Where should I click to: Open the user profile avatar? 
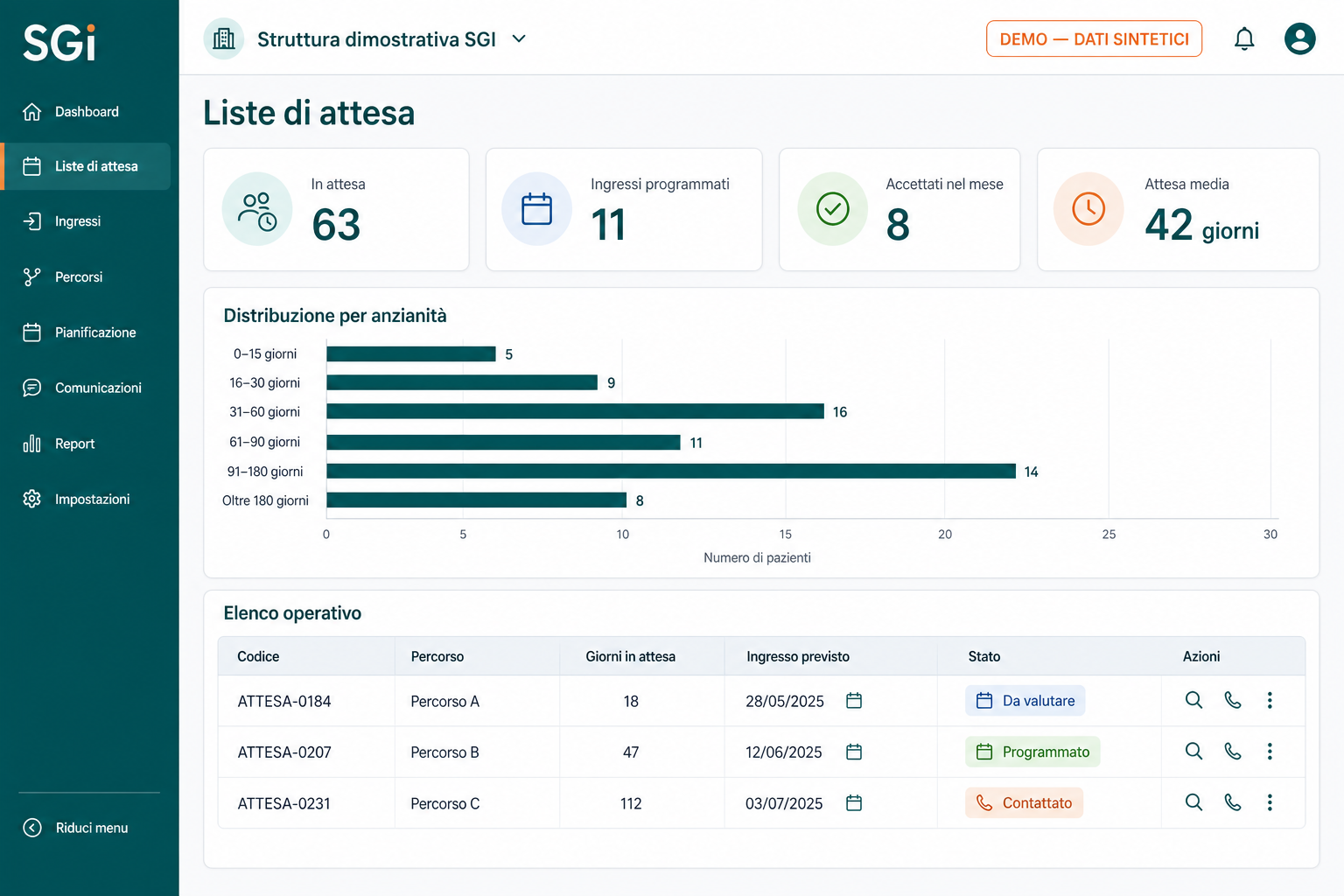click(x=1300, y=39)
